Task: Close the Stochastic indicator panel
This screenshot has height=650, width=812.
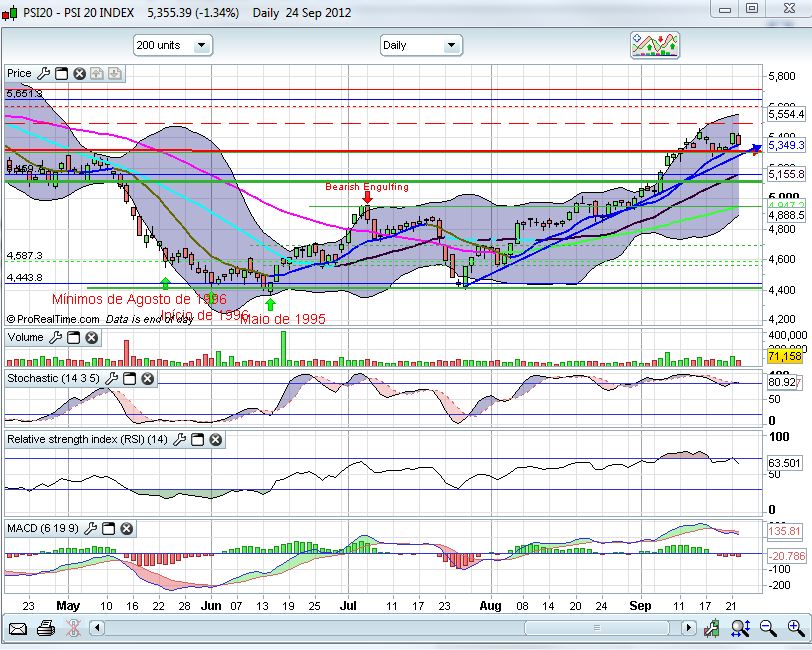Action: pyautogui.click(x=148, y=379)
